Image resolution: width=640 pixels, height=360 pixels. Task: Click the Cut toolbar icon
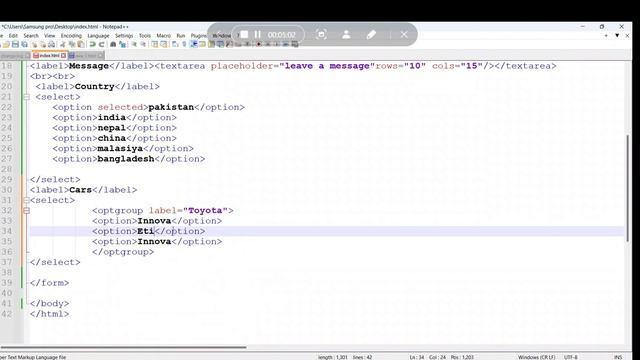tap(63, 44)
